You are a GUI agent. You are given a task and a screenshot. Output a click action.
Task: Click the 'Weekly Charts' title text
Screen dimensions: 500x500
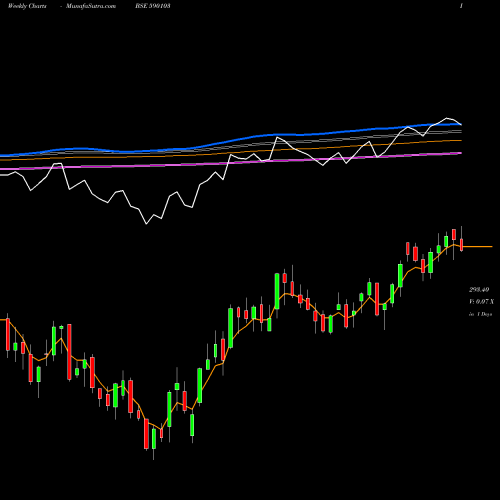point(27,6)
